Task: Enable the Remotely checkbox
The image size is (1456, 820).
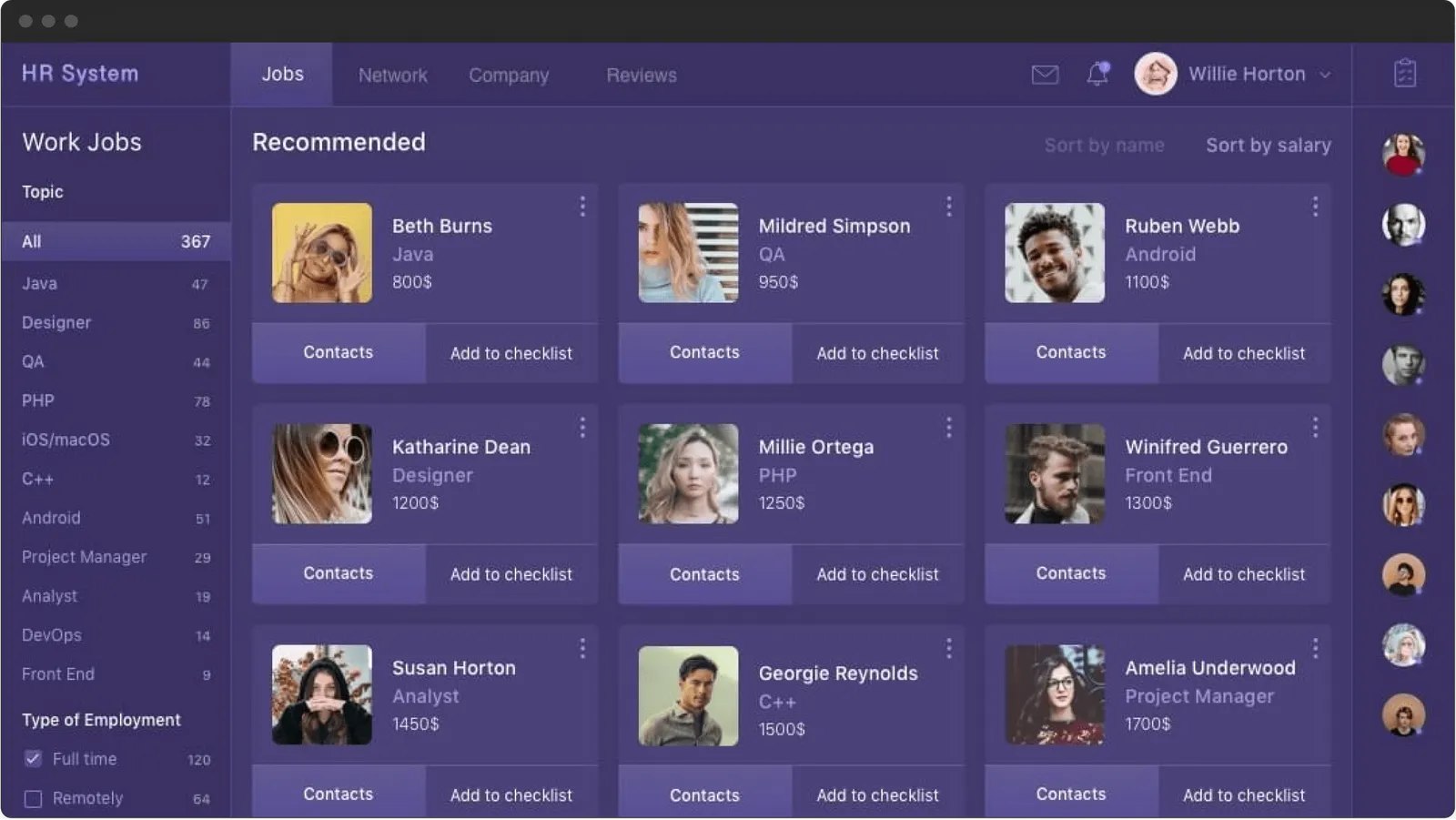Action: click(x=34, y=799)
